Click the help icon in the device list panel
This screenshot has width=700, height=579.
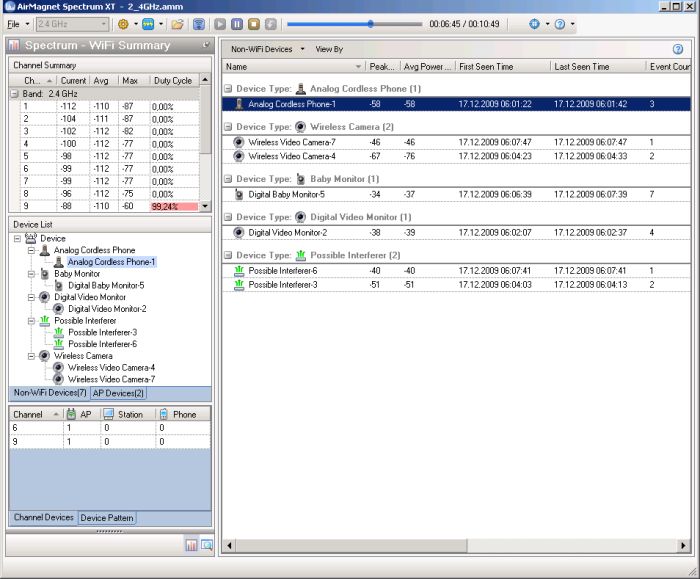[x=678, y=48]
